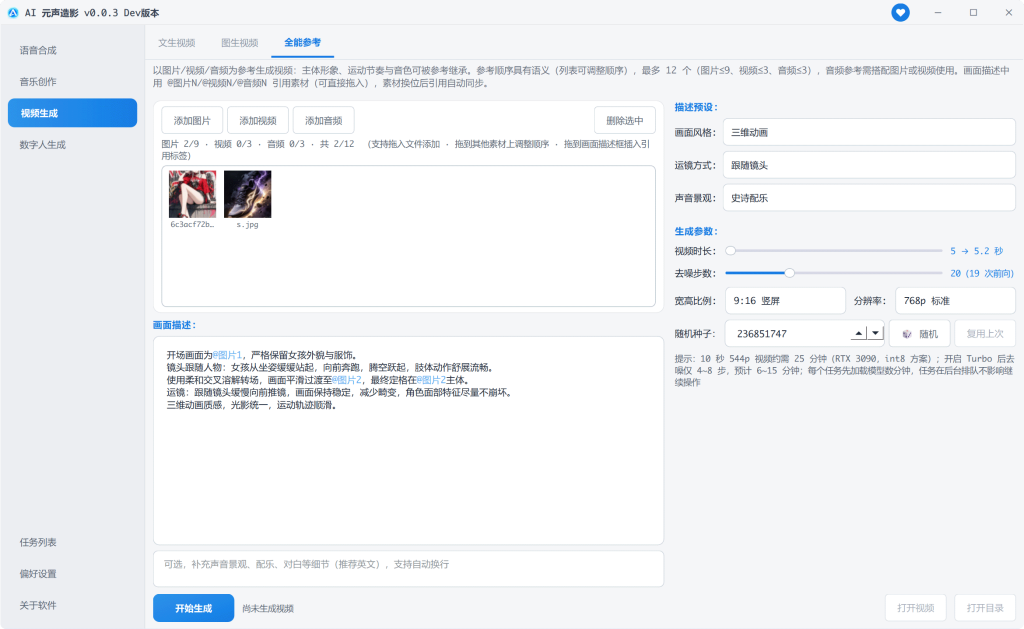
Task: Click the empty media list area border
Action: [x=408, y=236]
